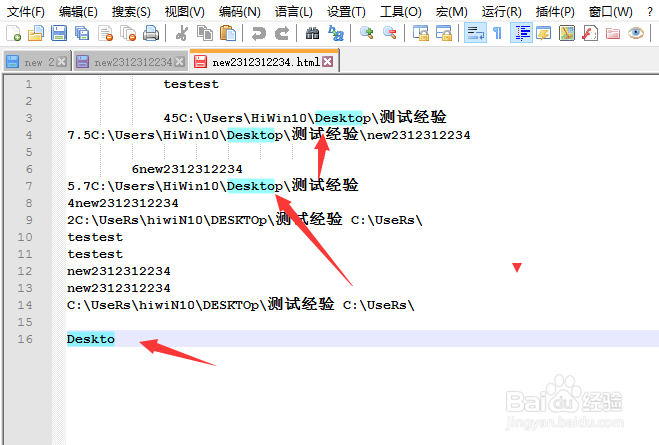This screenshot has width=659, height=445.
Task: Close the 'new2312312234.html' tab
Action: [328, 62]
